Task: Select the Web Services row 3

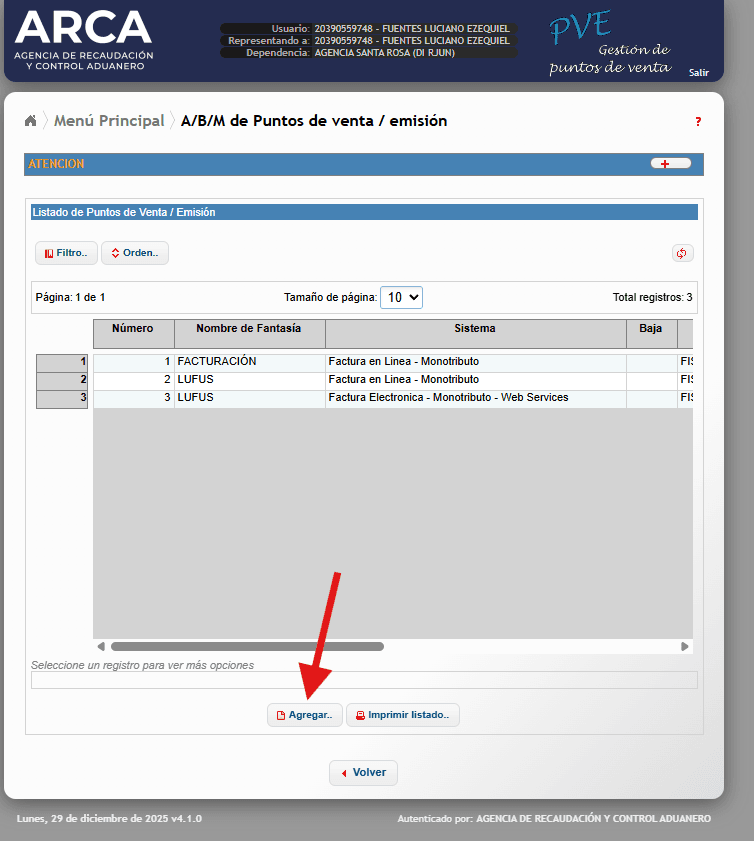Action: [x=448, y=398]
